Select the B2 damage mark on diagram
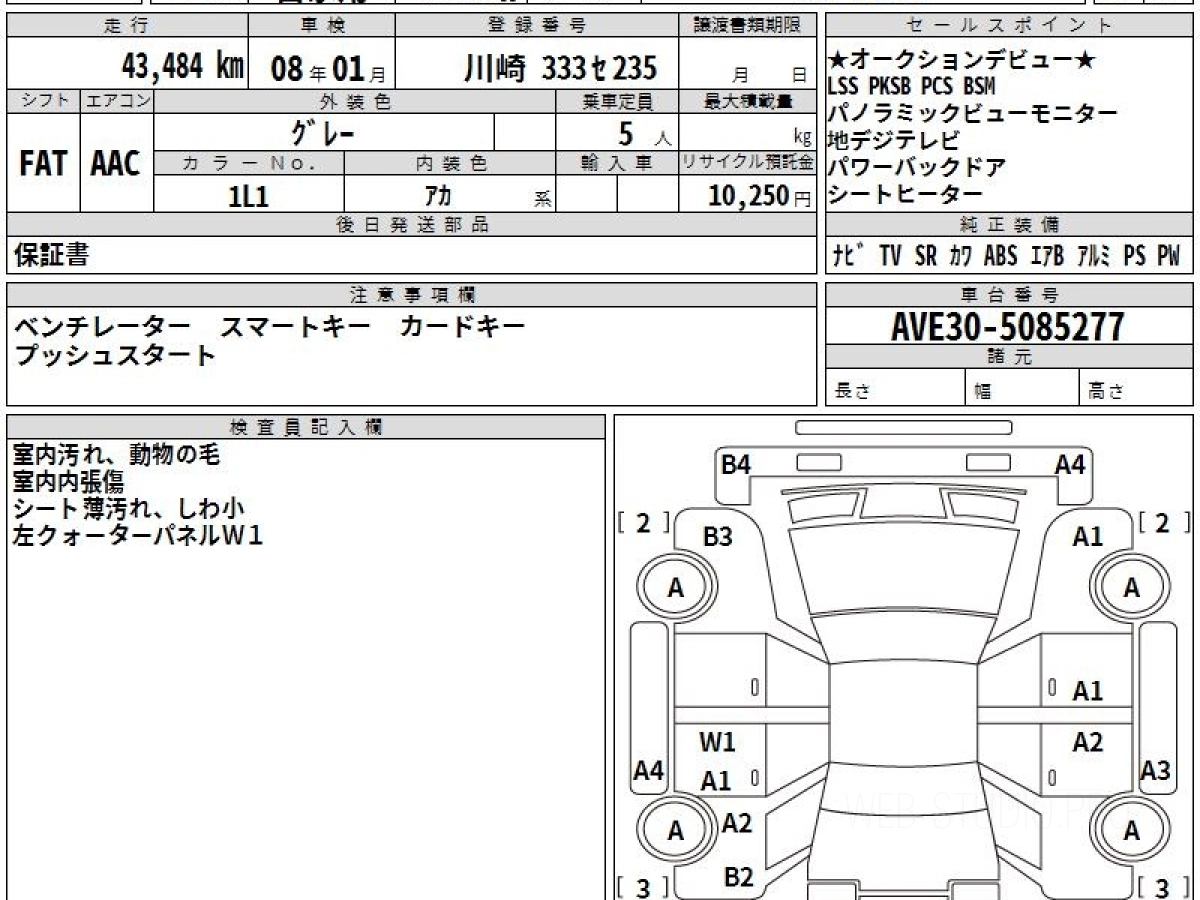 [738, 877]
